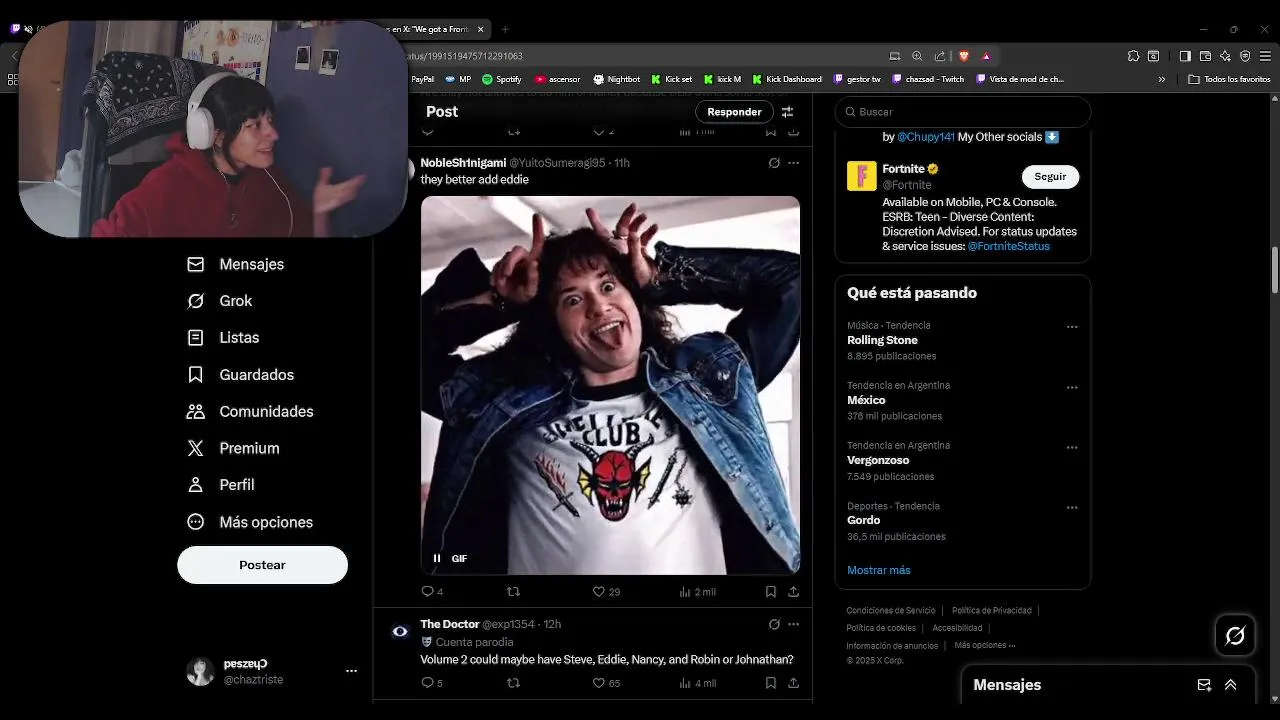Open @FortniteStatus link

[1008, 246]
